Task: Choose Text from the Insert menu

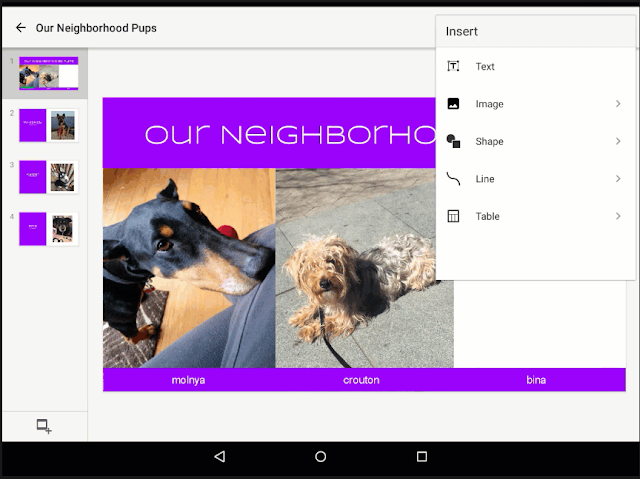Action: coord(485,67)
